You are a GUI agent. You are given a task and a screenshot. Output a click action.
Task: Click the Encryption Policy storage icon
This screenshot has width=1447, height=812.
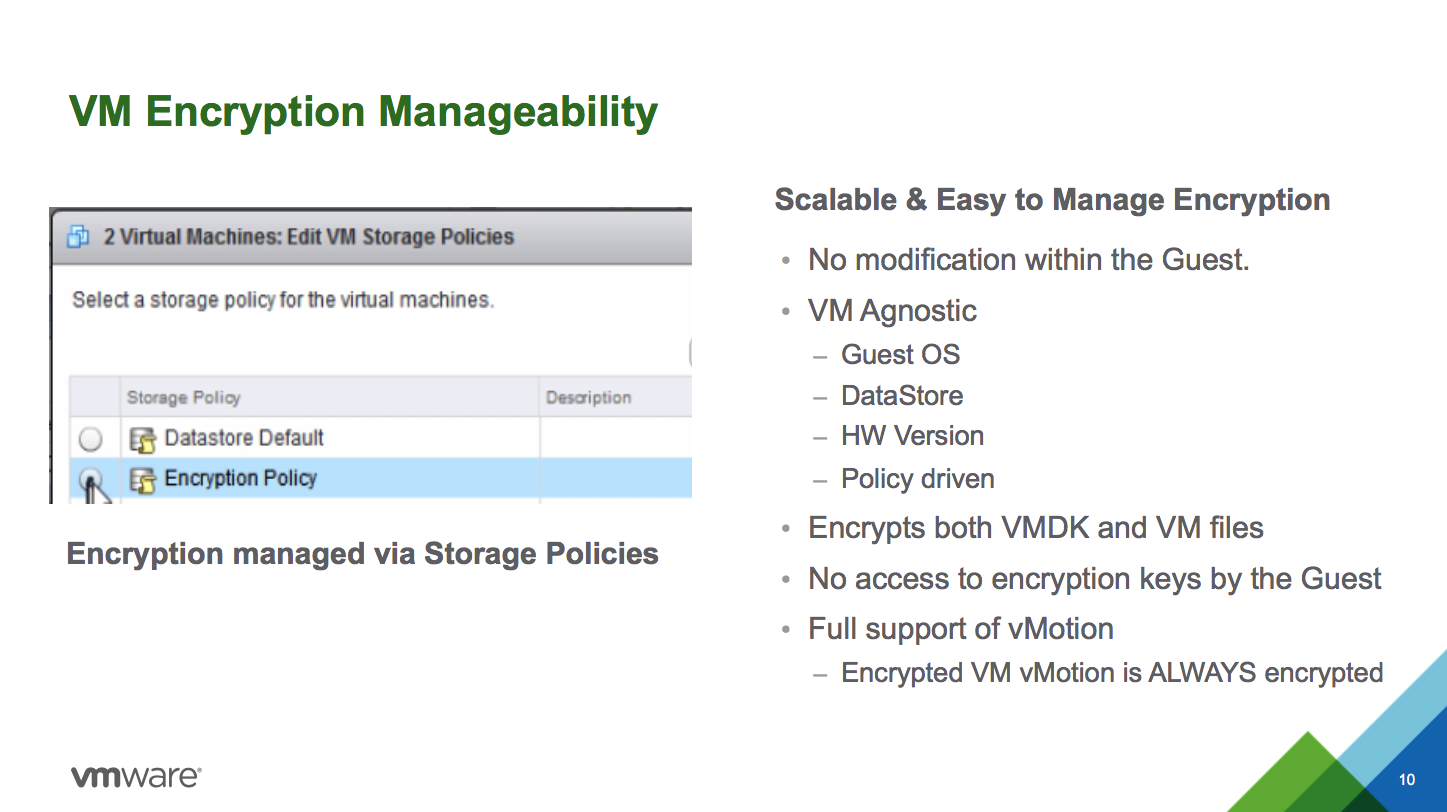pos(143,479)
